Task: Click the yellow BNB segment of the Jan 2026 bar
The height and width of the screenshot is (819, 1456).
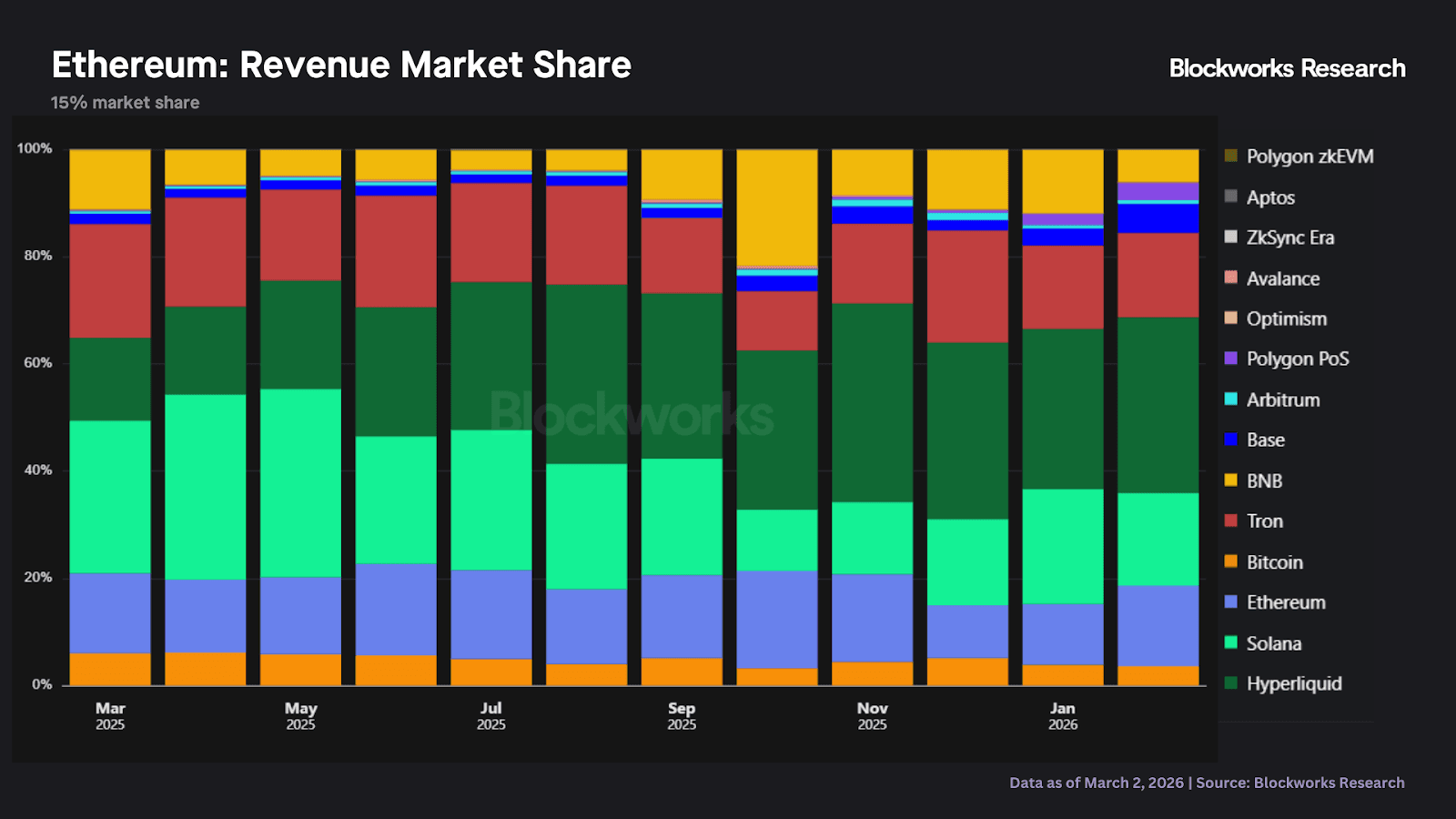Action: pyautogui.click(x=1063, y=182)
